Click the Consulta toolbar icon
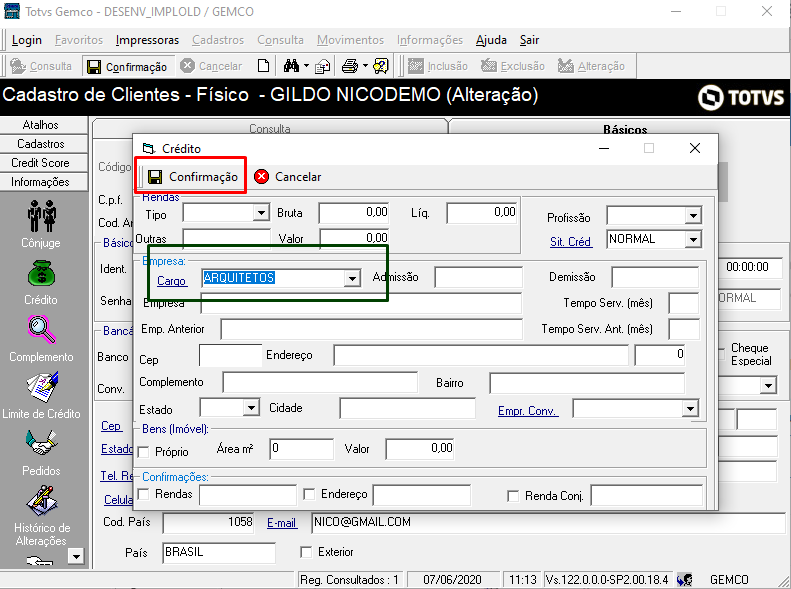Screen dimensions: 791x589 (x=18, y=66)
